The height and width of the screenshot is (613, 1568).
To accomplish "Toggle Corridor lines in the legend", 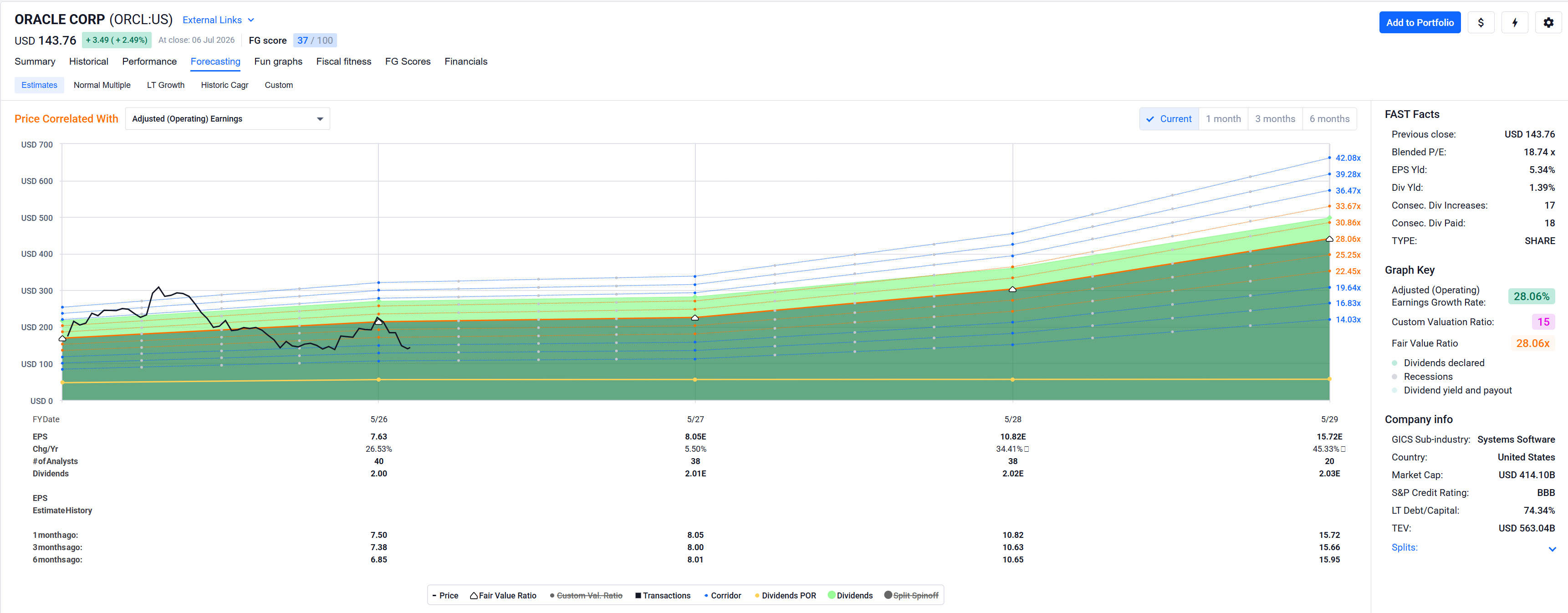I will click(x=723, y=595).
